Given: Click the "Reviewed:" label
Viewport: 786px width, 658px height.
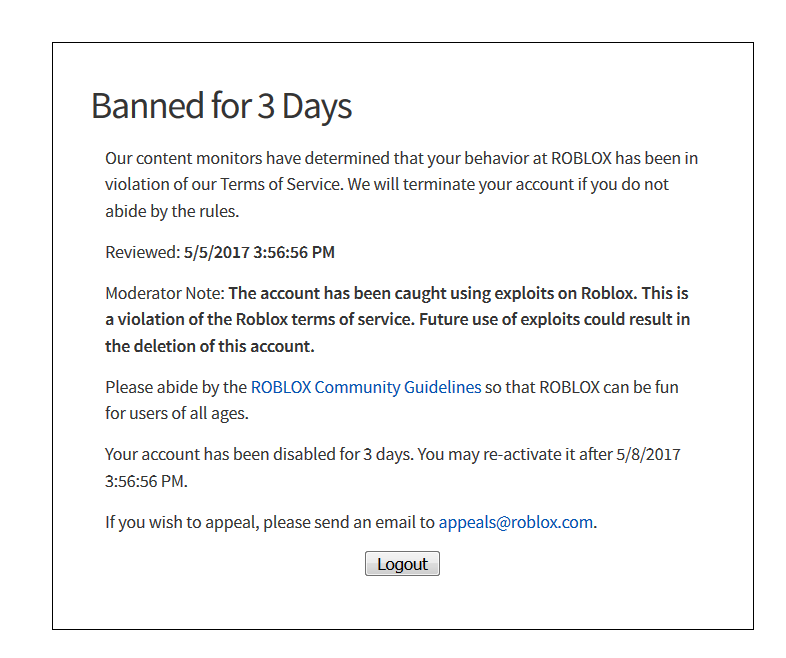Looking at the screenshot, I should coord(142,252).
